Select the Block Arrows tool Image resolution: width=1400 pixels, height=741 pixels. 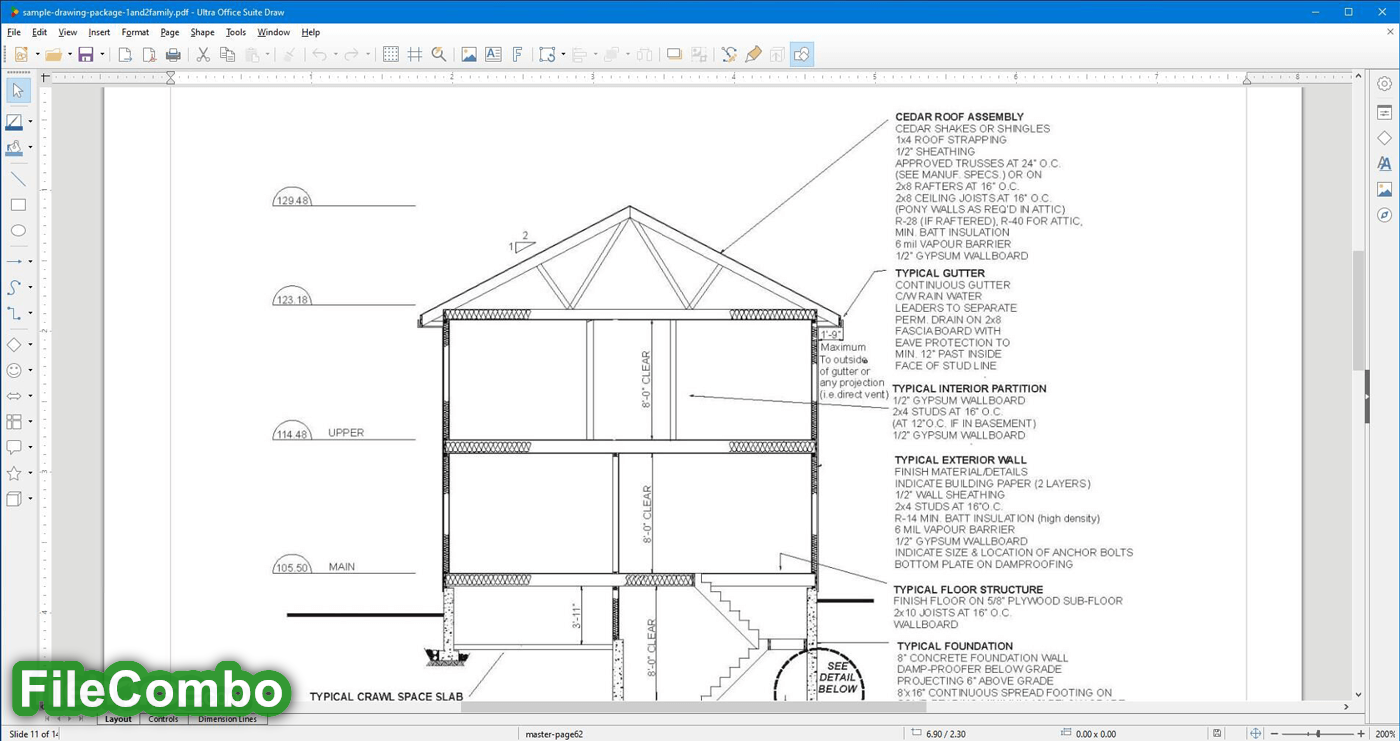click(14, 396)
